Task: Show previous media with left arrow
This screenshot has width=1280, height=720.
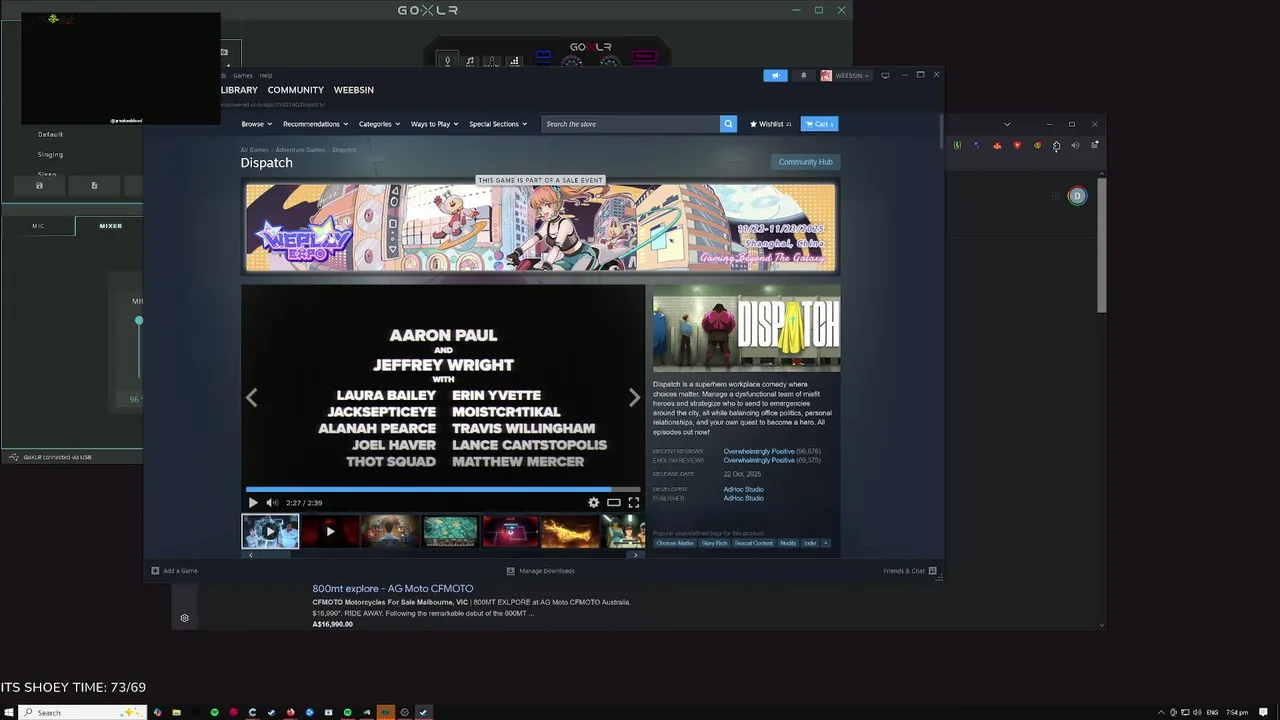Action: tap(251, 398)
